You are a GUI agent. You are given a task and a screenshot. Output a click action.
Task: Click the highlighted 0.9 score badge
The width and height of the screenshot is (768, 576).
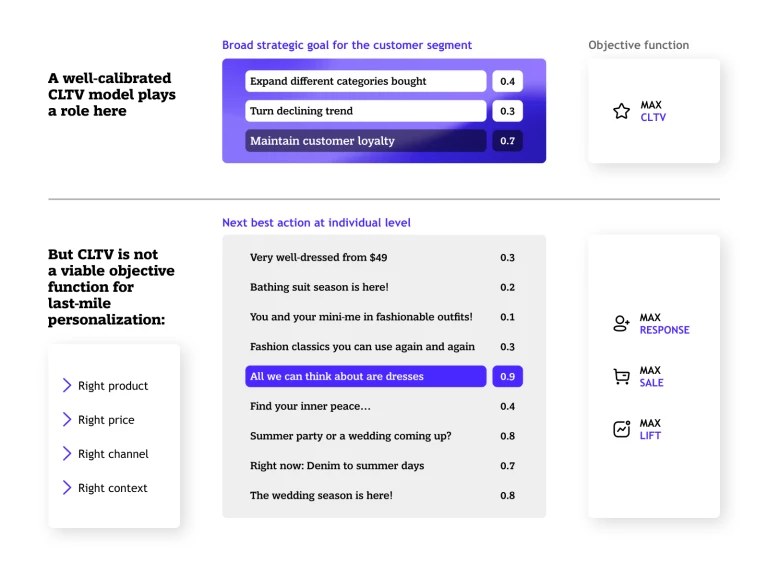coord(507,376)
